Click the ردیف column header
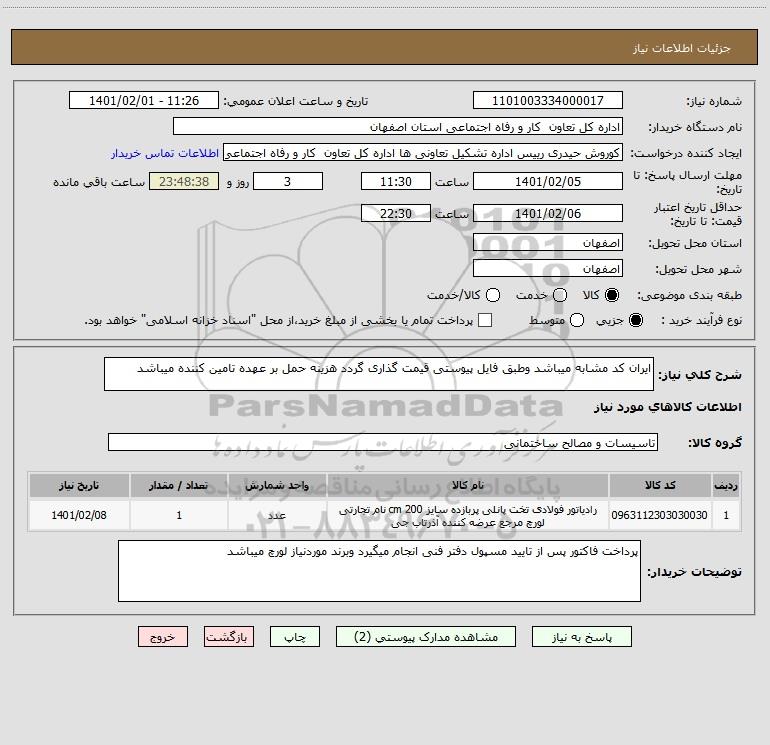Screen dimensions: 770x745 [726, 485]
